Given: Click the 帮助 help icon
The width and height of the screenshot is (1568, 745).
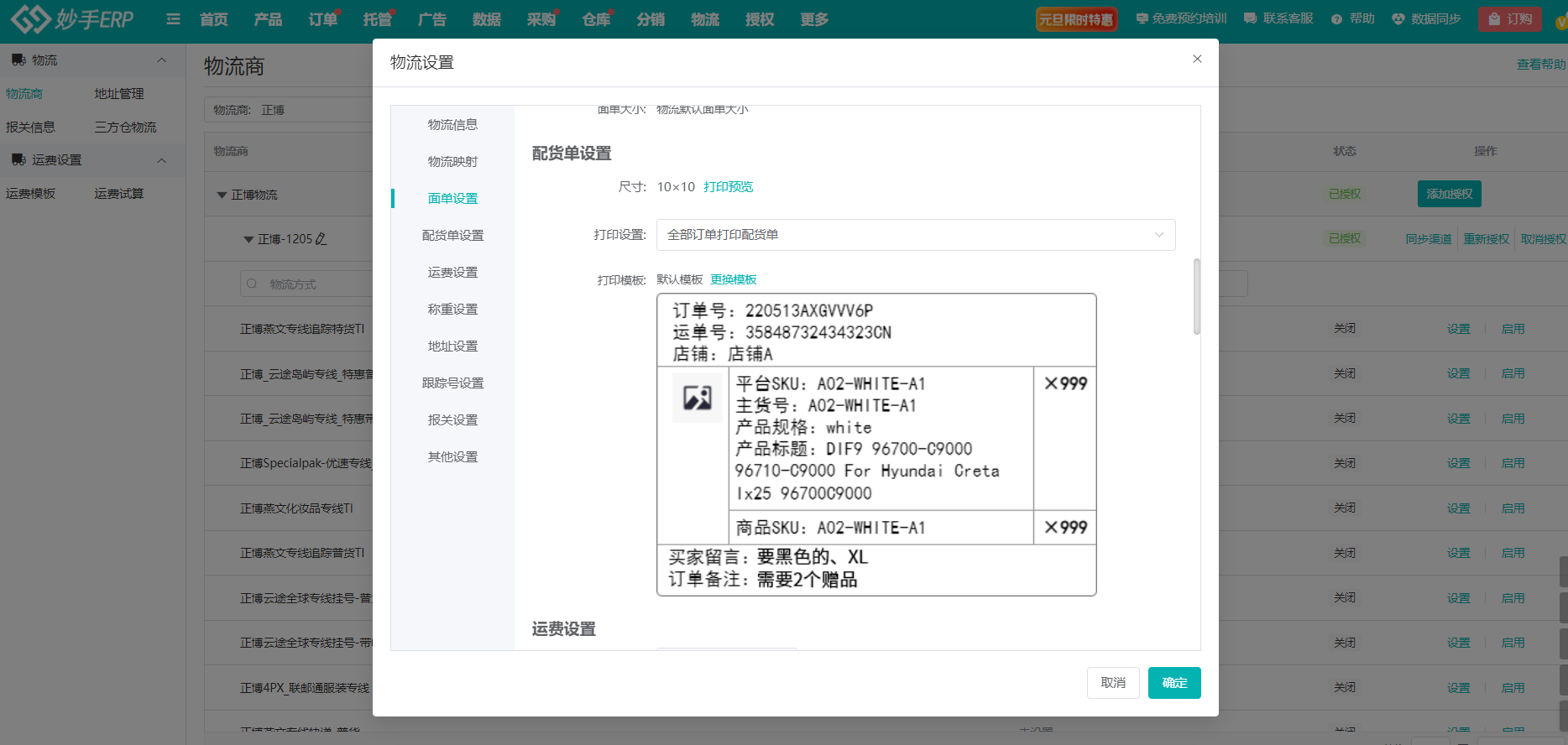Looking at the screenshot, I should [1336, 19].
